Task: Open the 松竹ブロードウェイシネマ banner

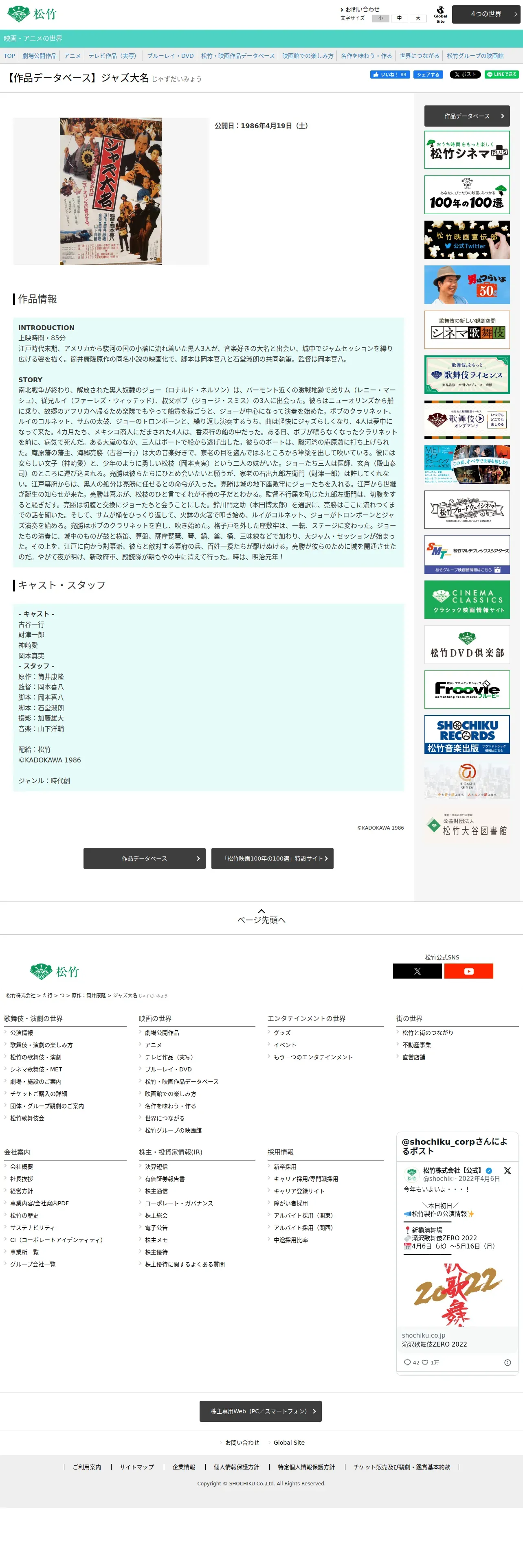Action: (467, 510)
